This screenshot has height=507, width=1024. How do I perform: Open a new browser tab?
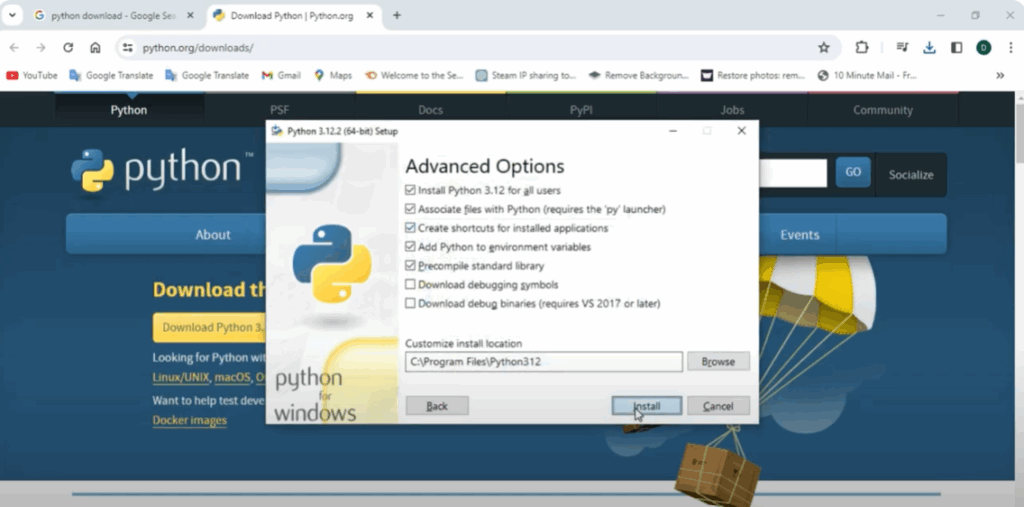(x=396, y=16)
